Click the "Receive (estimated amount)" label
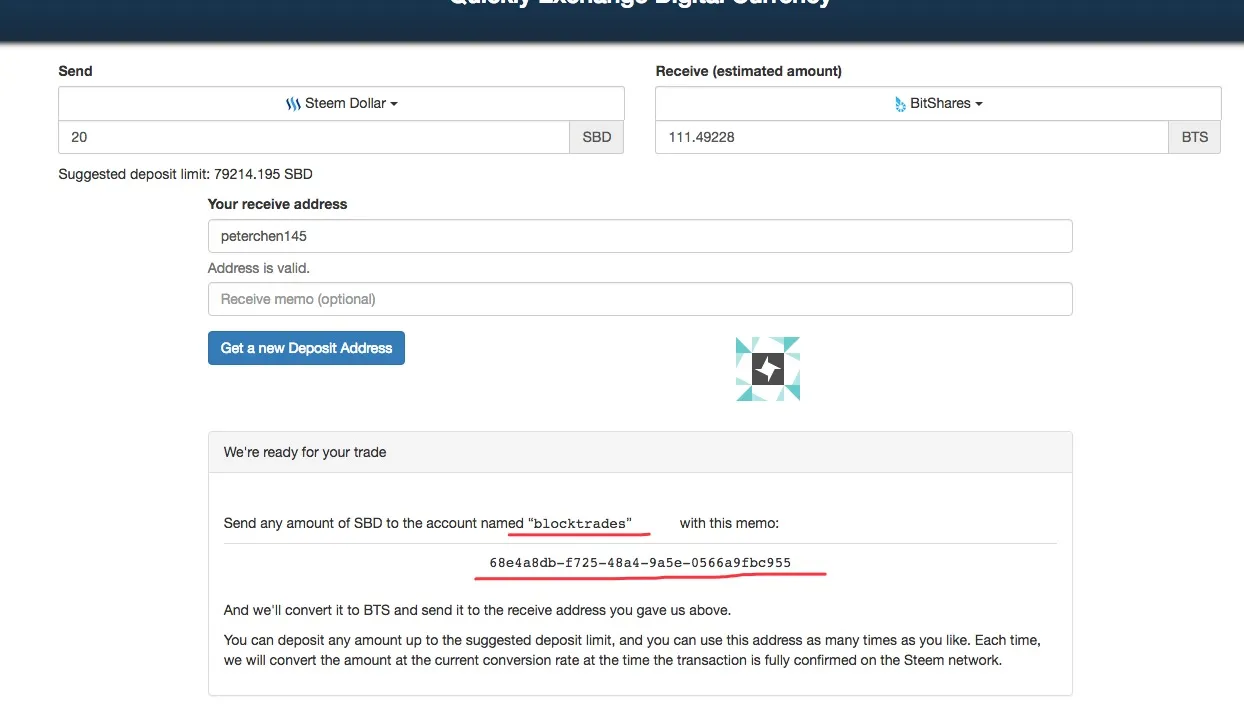The image size is (1244, 706). pyautogui.click(x=749, y=71)
